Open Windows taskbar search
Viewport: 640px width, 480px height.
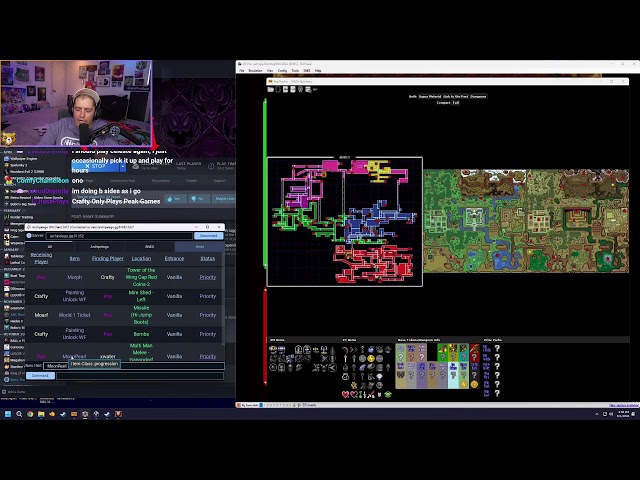(19, 414)
